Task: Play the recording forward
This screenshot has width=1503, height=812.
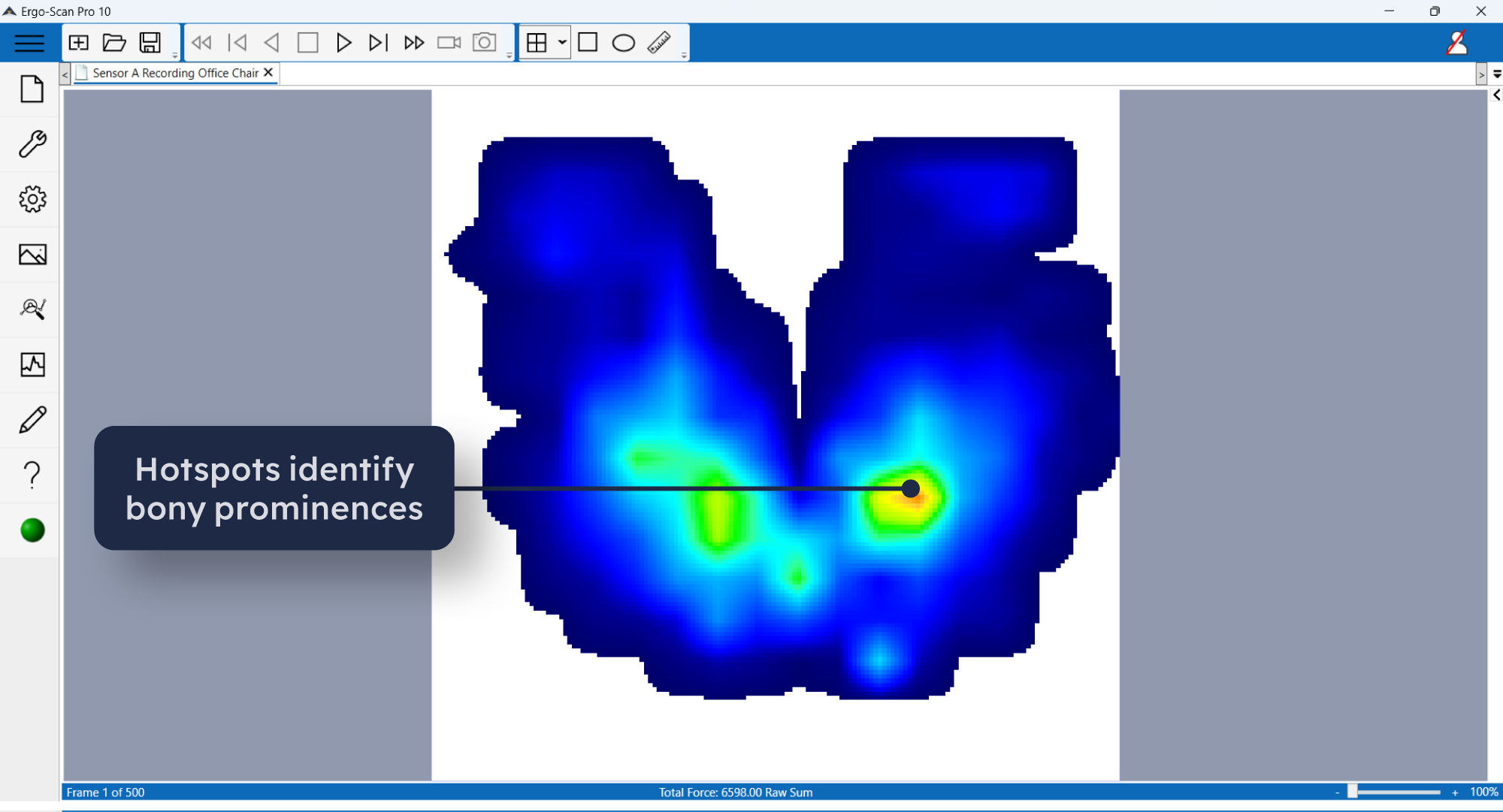Action: 343,43
